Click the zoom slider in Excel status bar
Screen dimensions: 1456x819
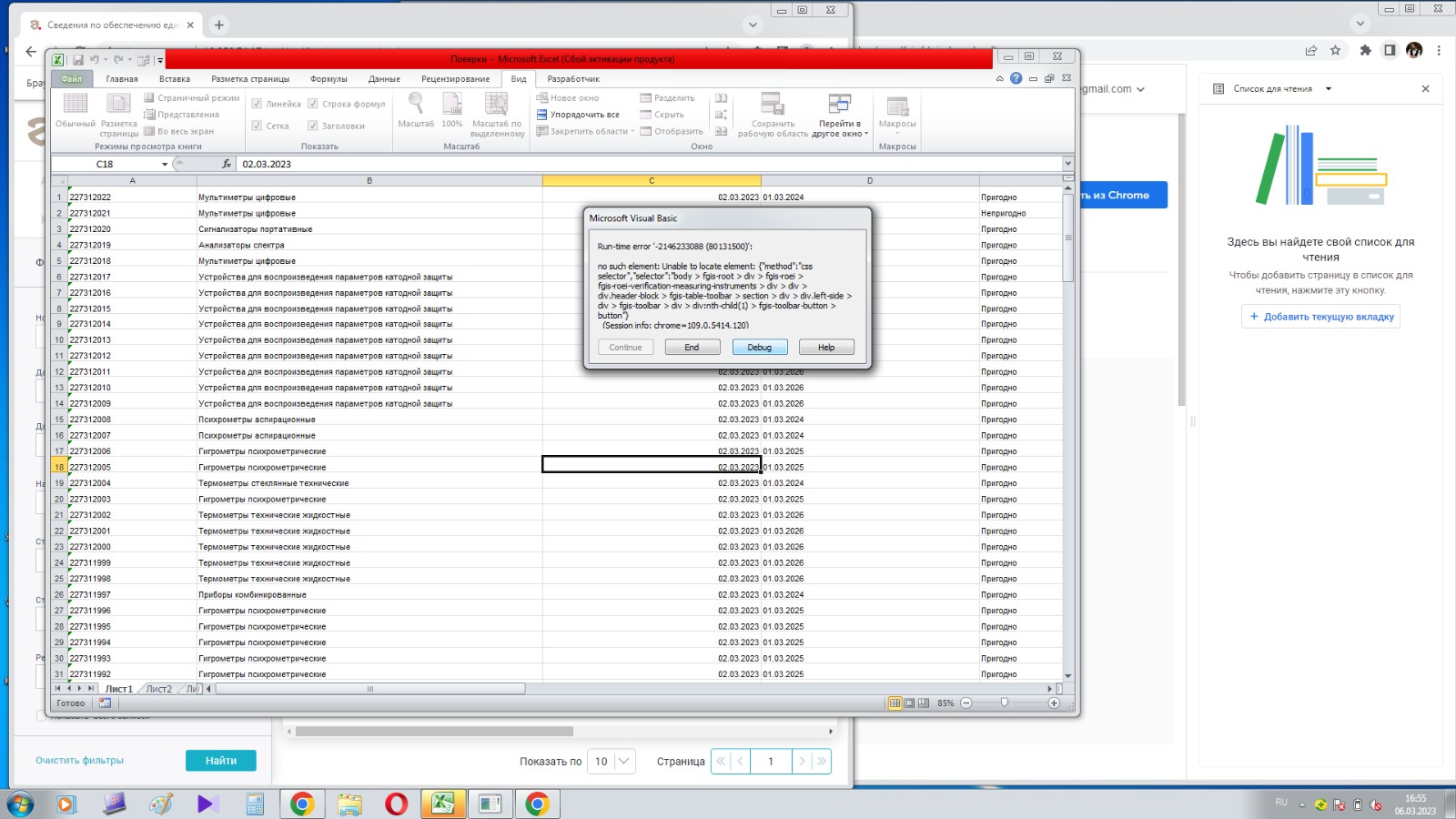(x=1005, y=703)
